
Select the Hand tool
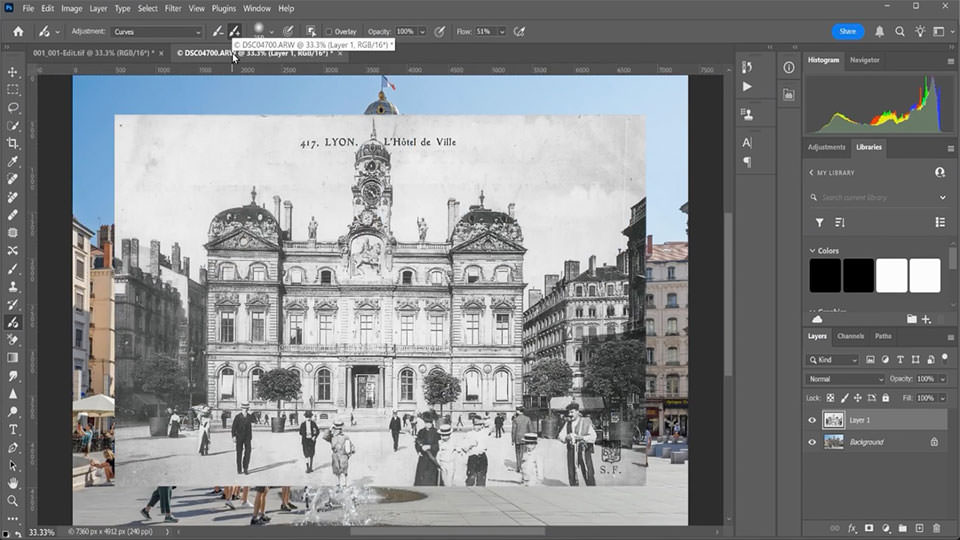click(x=13, y=483)
